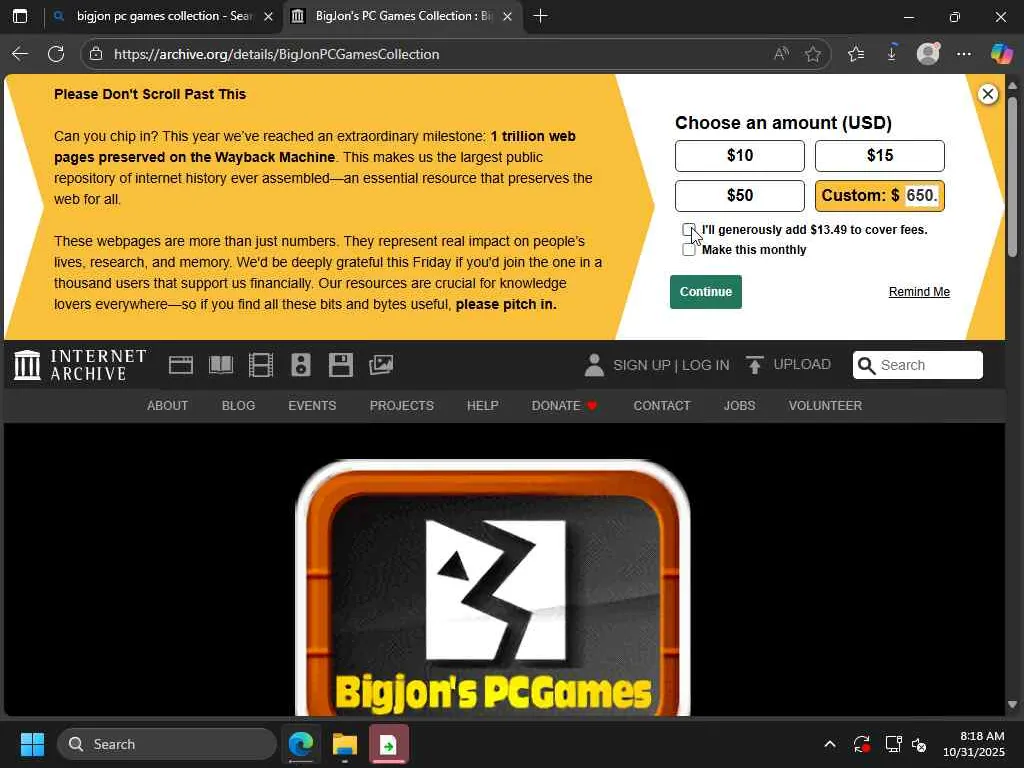The width and height of the screenshot is (1024, 768).
Task: Close the bigjon search tab
Action: point(268,16)
